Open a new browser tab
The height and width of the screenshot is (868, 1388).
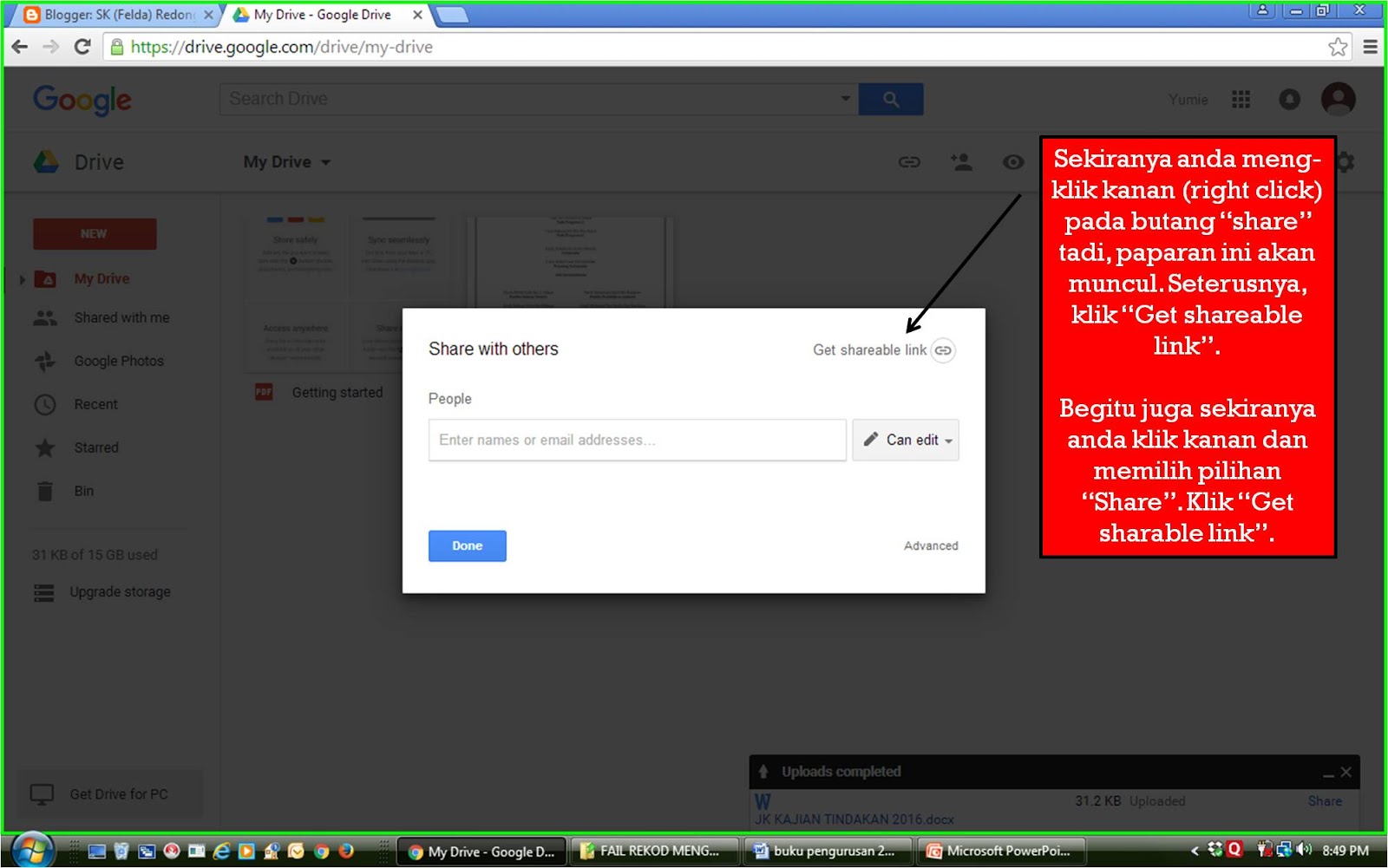tap(452, 15)
